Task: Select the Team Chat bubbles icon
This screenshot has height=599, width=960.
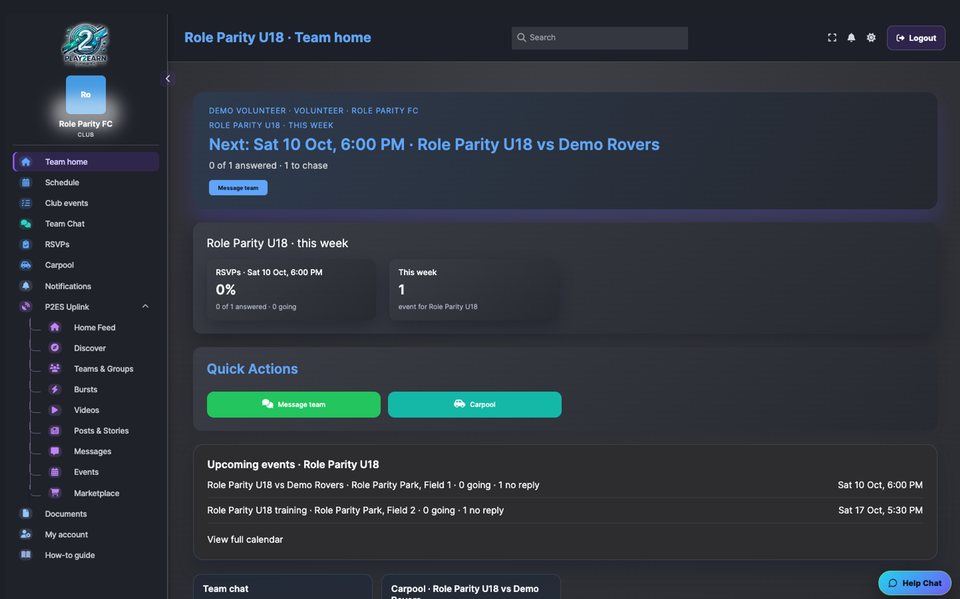Action: tap(26, 224)
